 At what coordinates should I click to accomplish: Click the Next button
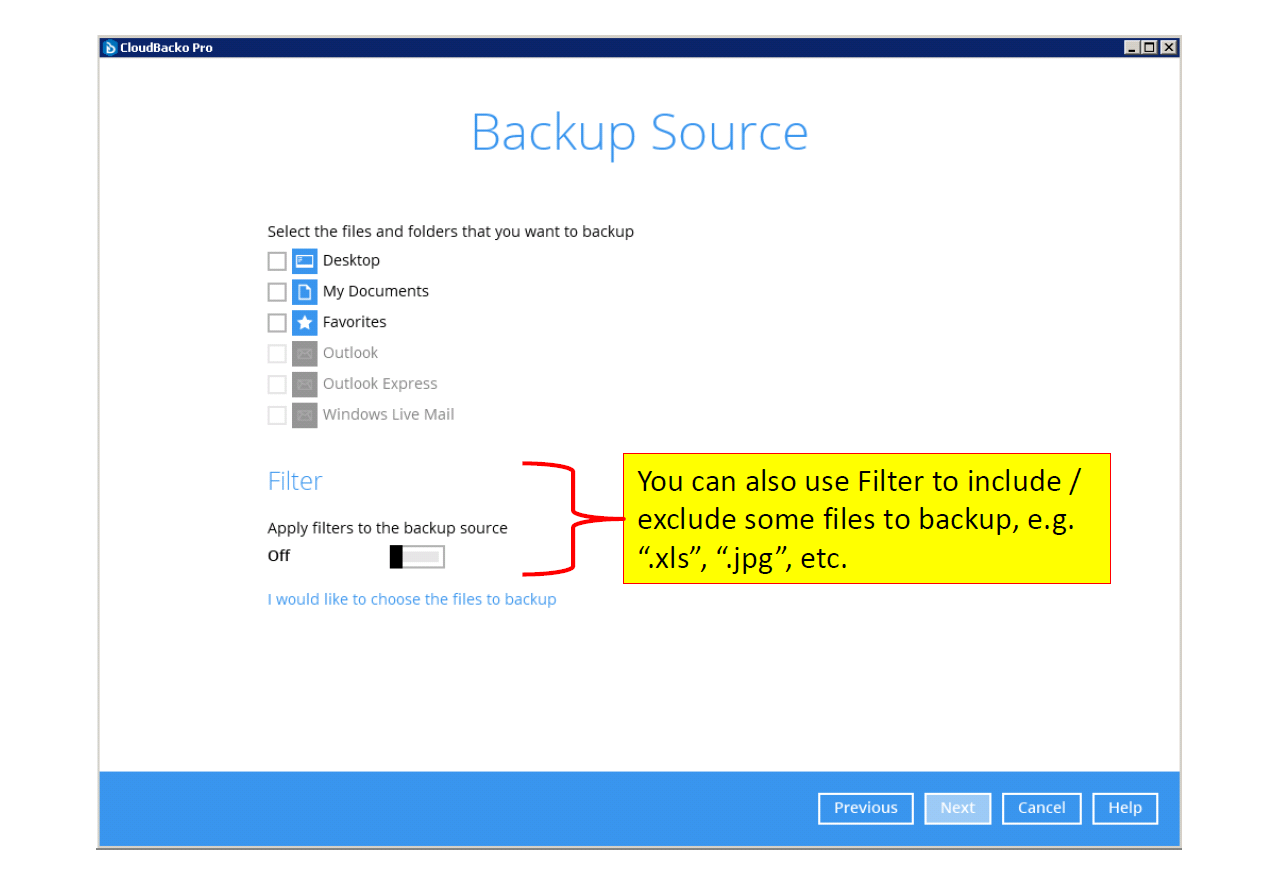click(957, 808)
